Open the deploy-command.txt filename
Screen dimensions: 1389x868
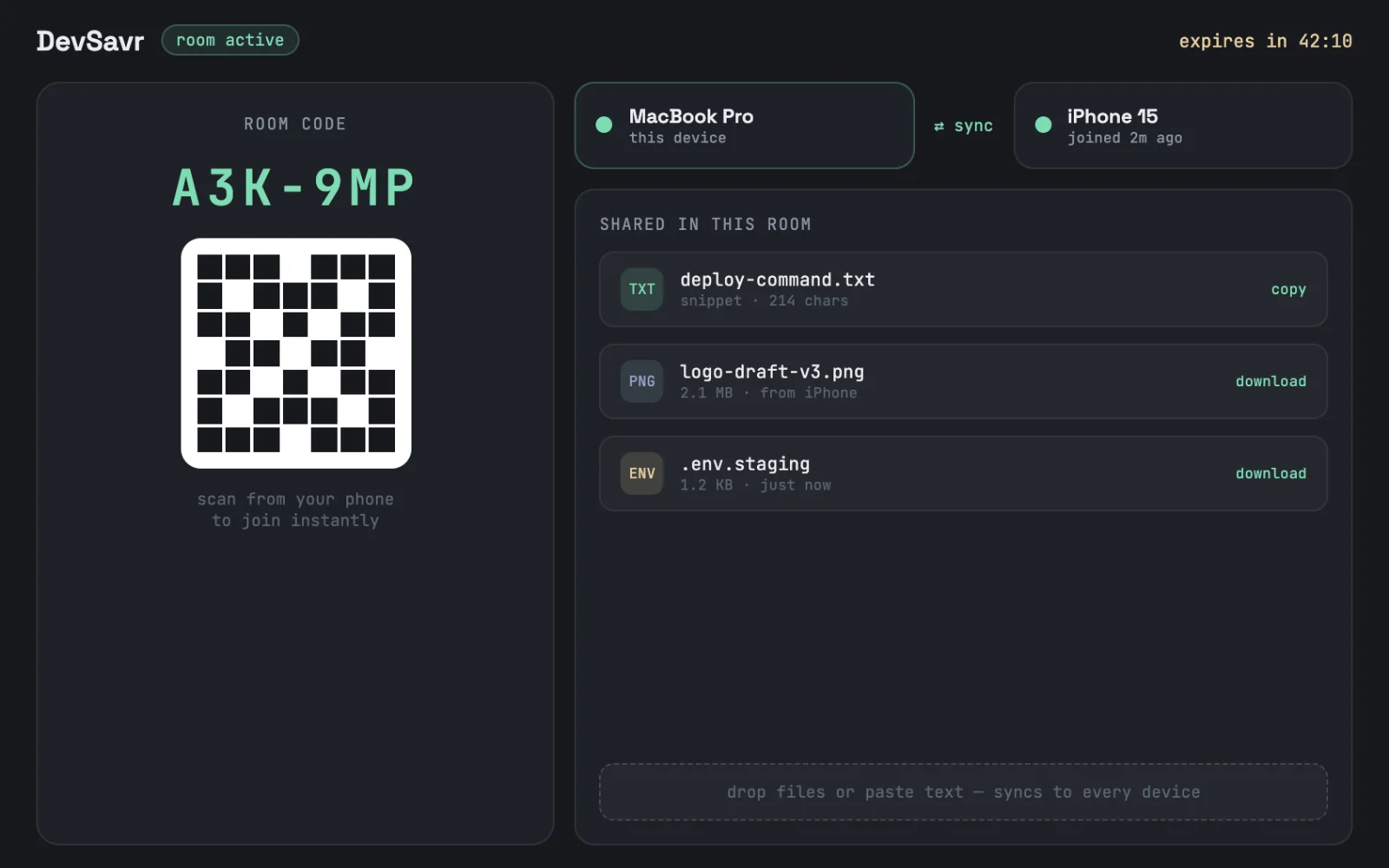tap(777, 279)
